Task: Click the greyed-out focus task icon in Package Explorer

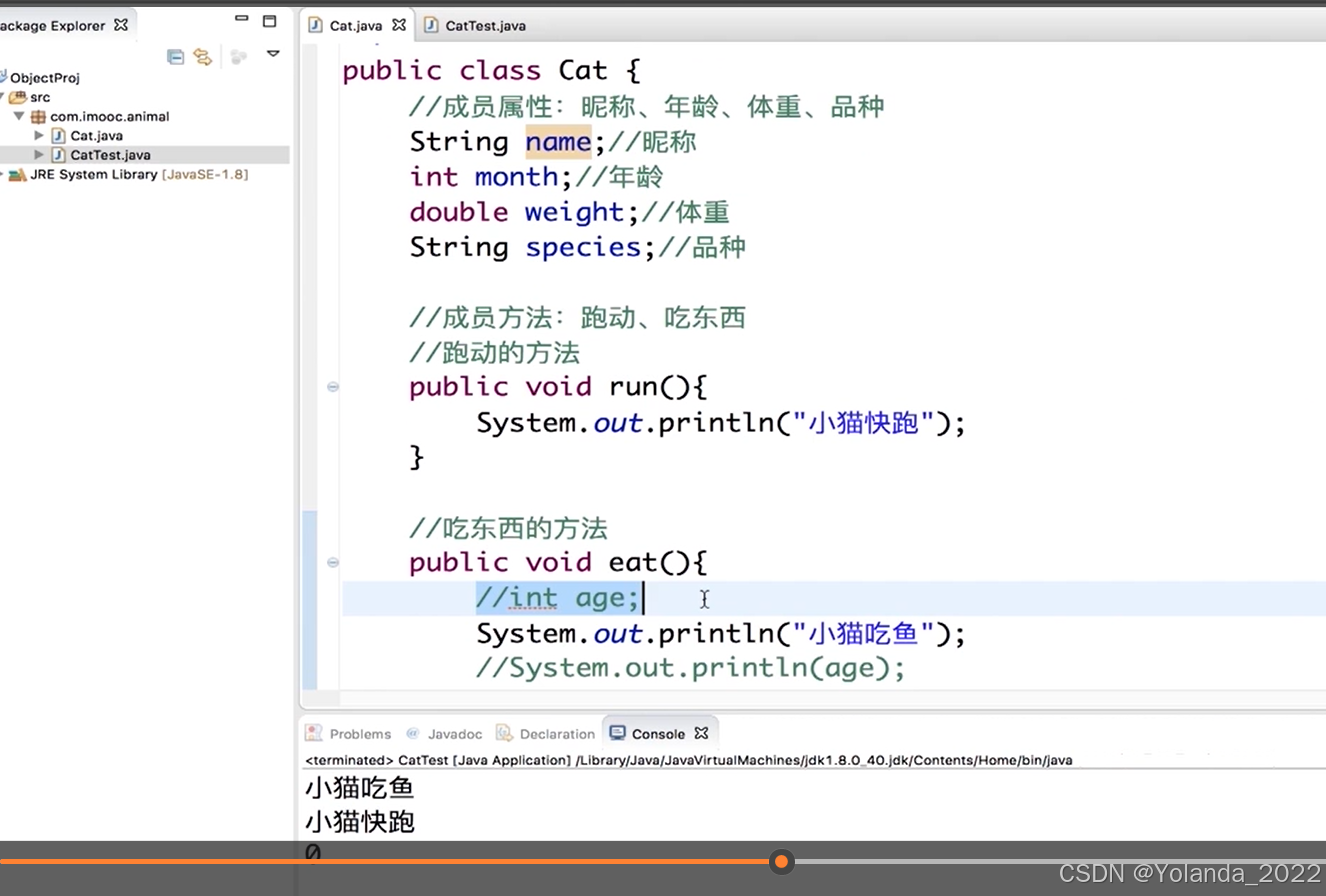Action: (x=238, y=57)
